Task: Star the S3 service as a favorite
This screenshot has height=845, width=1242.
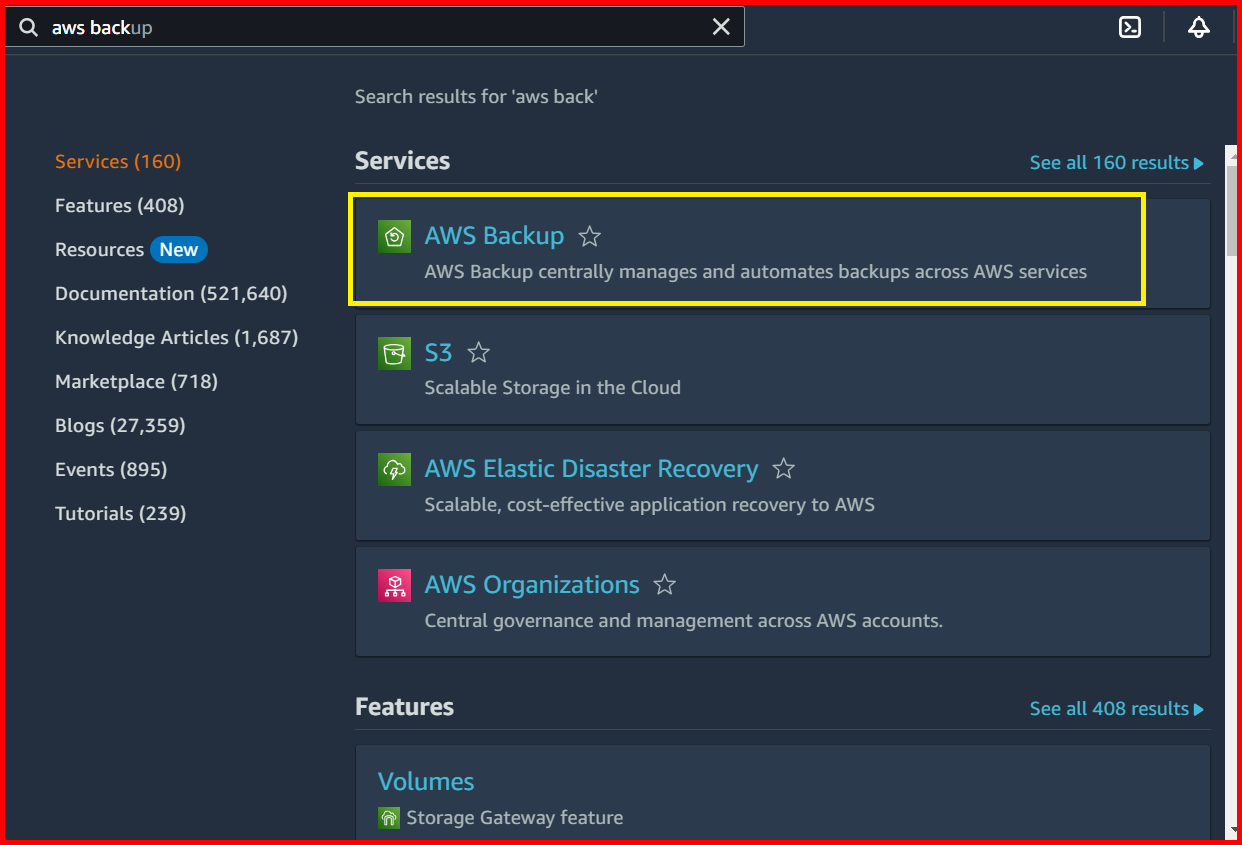Action: click(478, 352)
